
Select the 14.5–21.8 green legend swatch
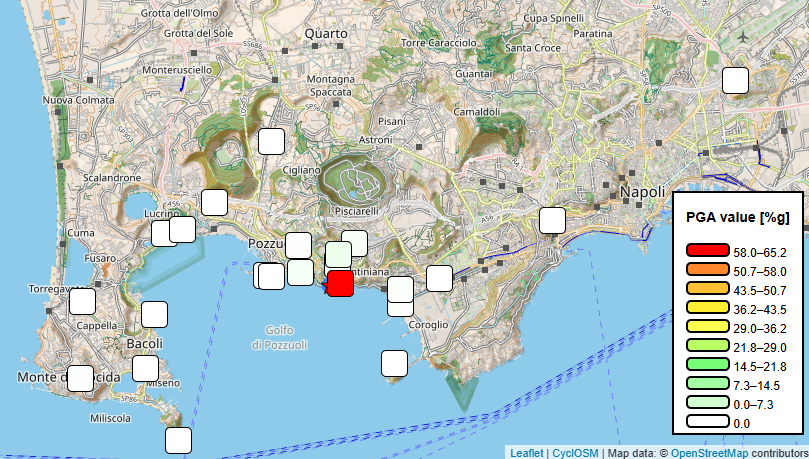(708, 364)
